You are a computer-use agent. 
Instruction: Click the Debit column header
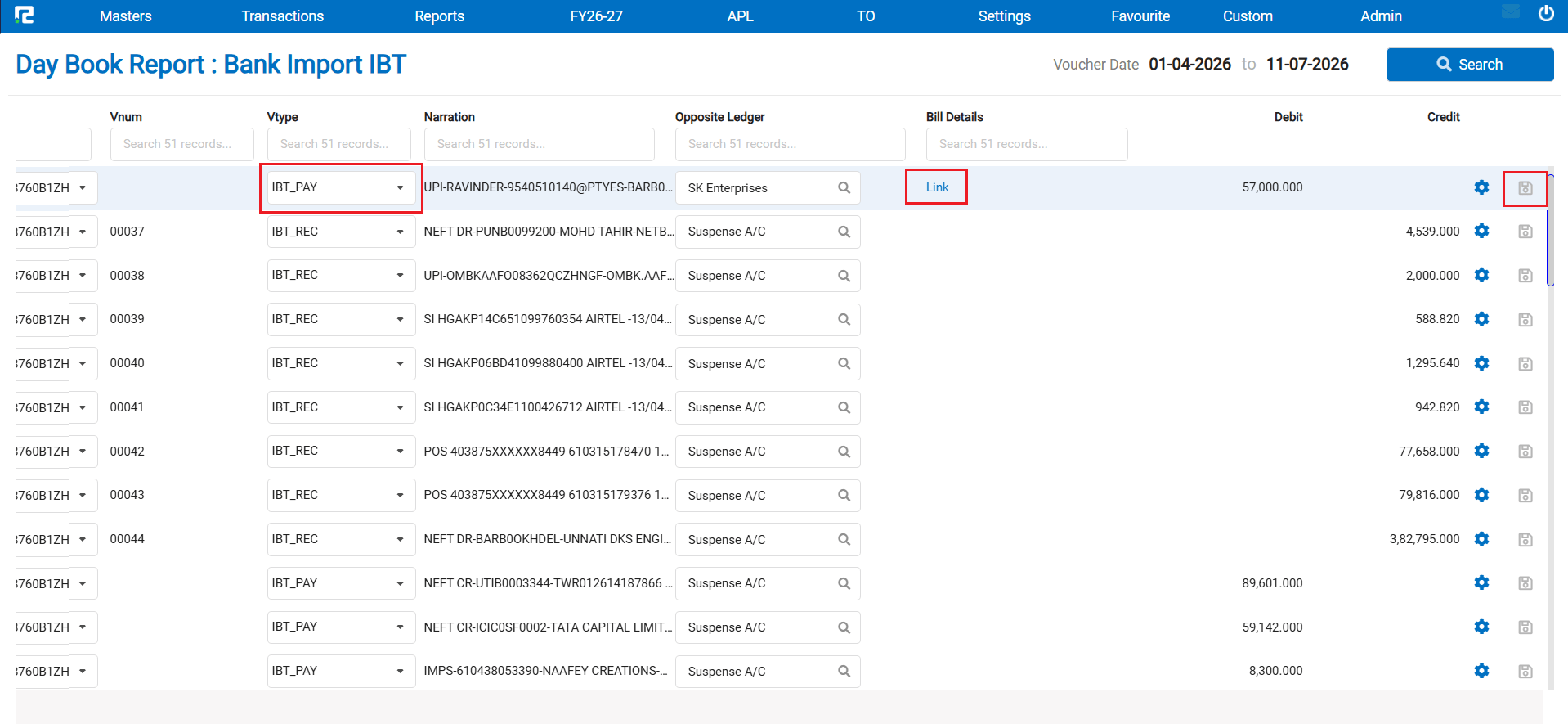point(1288,117)
